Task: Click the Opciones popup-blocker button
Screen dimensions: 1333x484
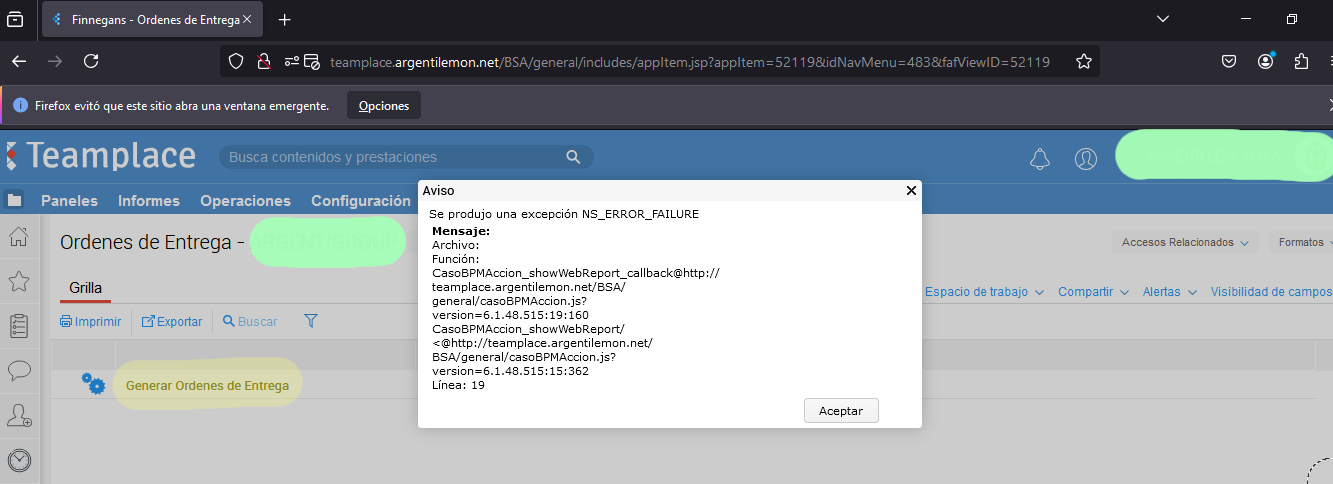Action: pyautogui.click(x=383, y=105)
